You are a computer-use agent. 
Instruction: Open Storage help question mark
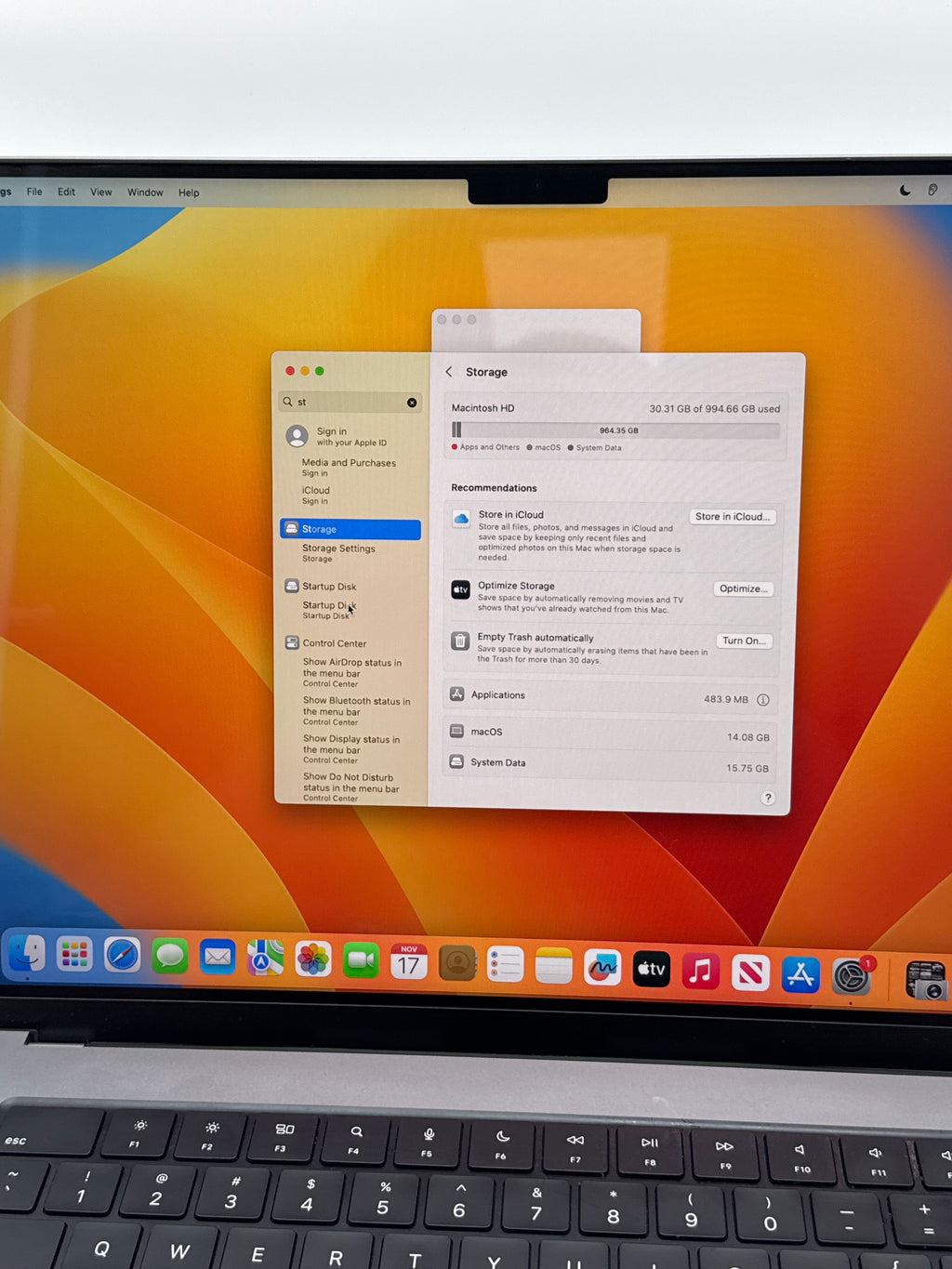pyautogui.click(x=768, y=798)
